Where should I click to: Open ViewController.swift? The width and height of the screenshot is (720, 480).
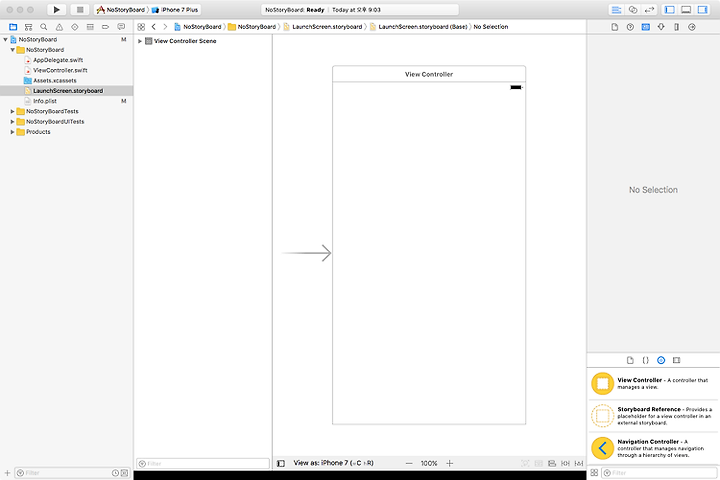click(60, 70)
